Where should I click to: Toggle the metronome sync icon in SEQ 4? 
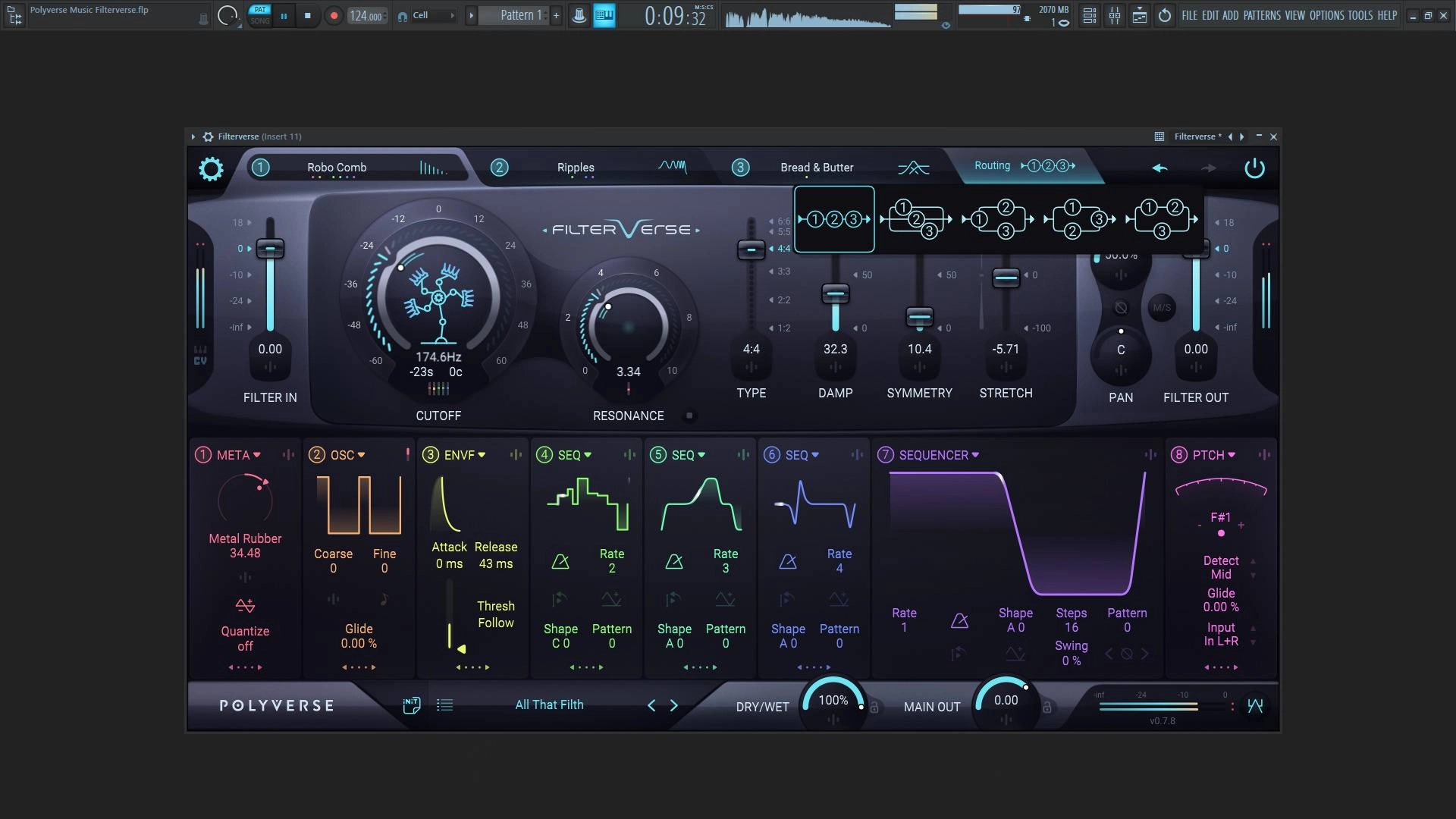pos(560,561)
